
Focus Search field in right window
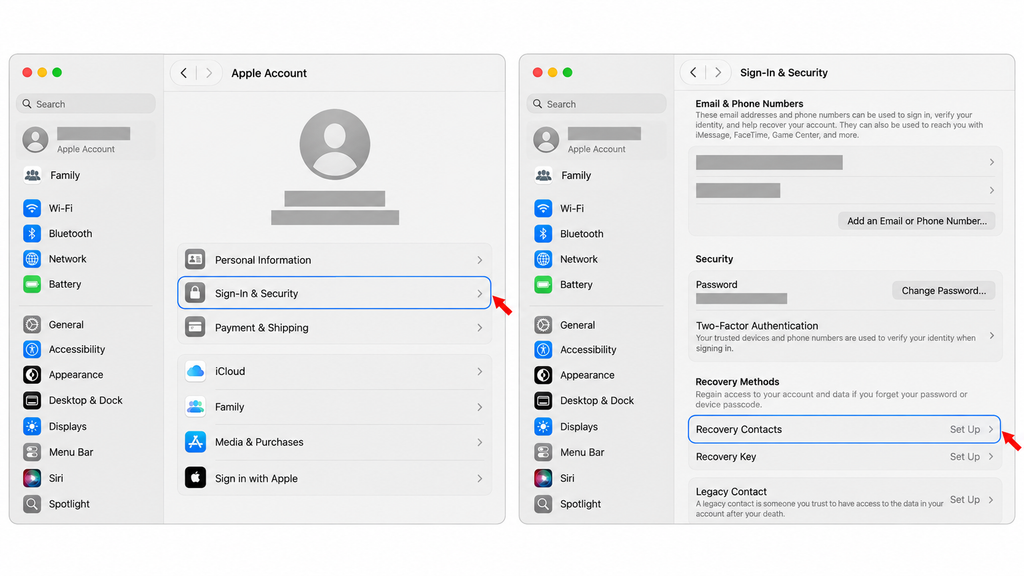597,104
